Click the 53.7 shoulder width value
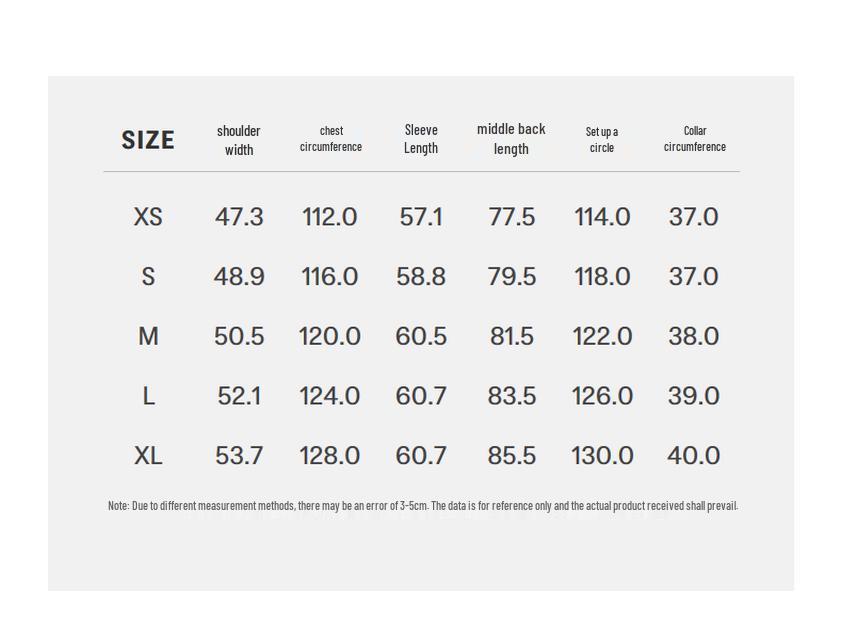Image resolution: width=842 pixels, height=632 pixels. pyautogui.click(x=239, y=456)
